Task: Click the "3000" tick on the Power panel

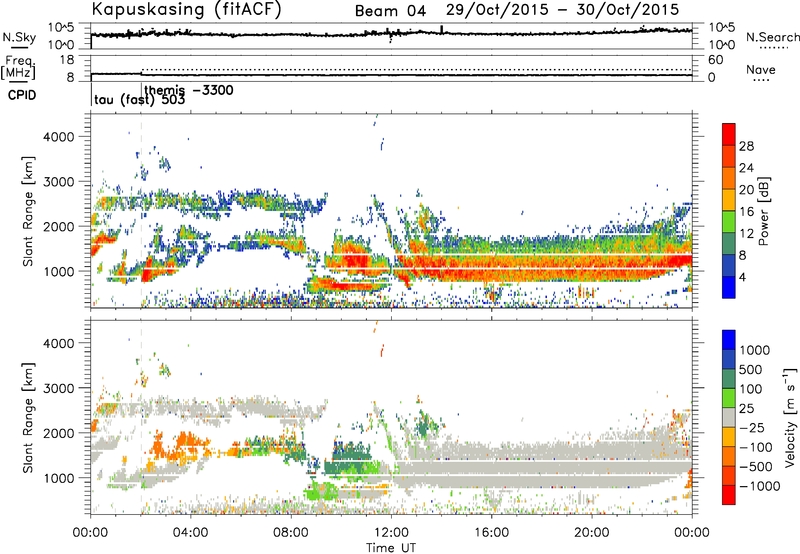Action: pos(58,182)
